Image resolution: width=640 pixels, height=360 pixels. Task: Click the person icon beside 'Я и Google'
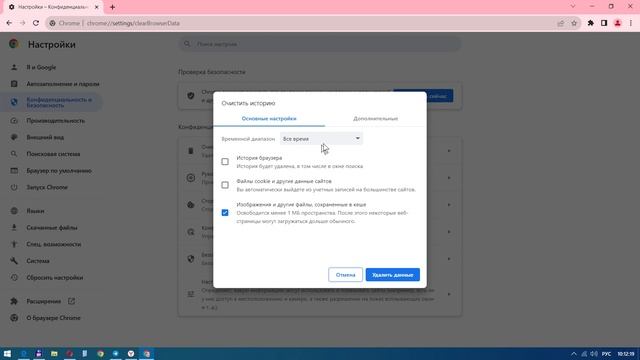[14, 67]
